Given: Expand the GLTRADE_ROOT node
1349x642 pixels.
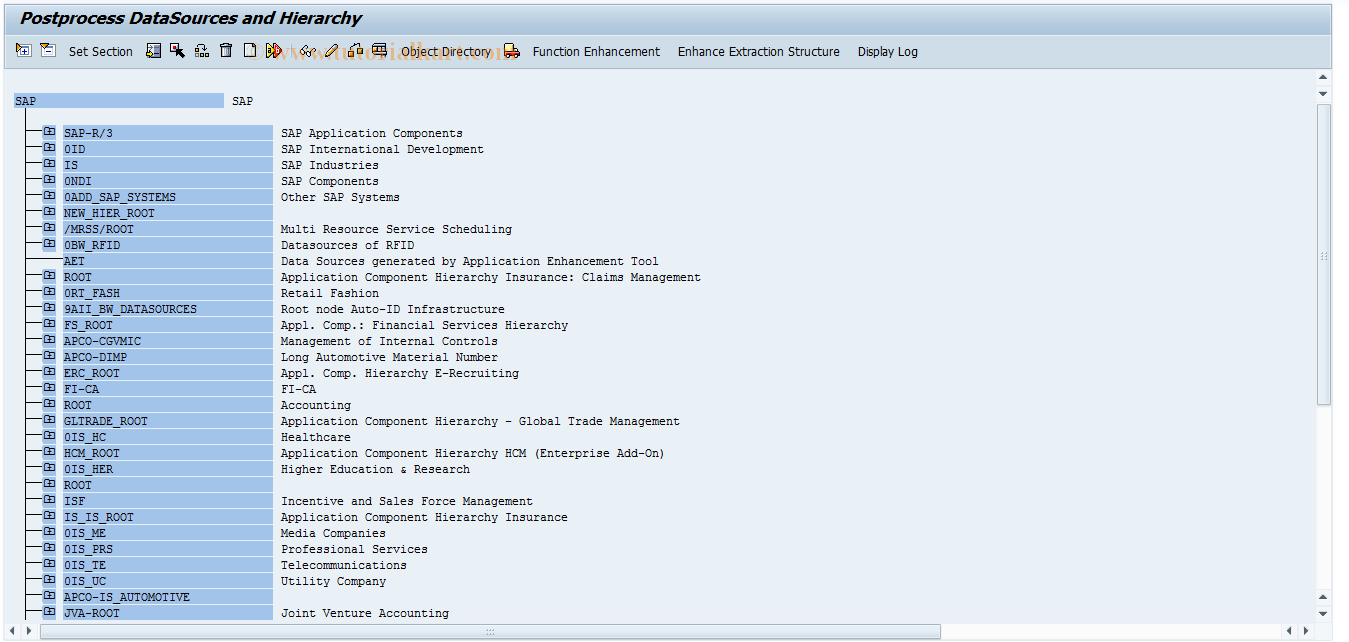Looking at the screenshot, I should click(49, 420).
